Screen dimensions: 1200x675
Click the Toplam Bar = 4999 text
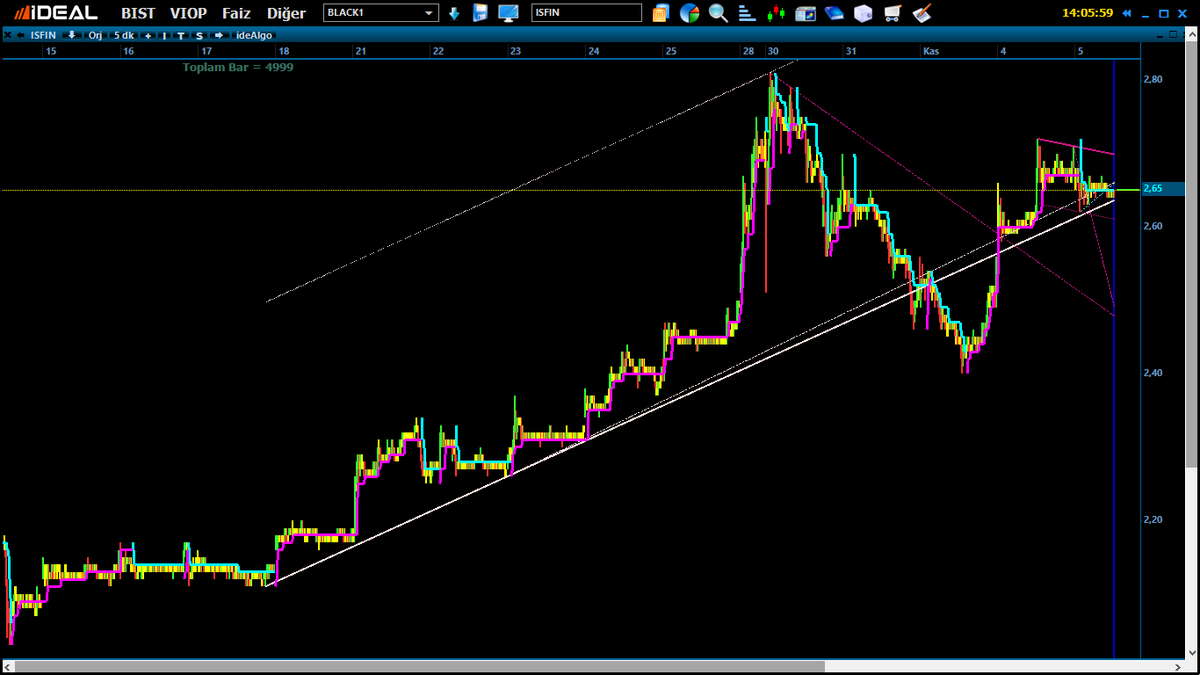tap(238, 67)
